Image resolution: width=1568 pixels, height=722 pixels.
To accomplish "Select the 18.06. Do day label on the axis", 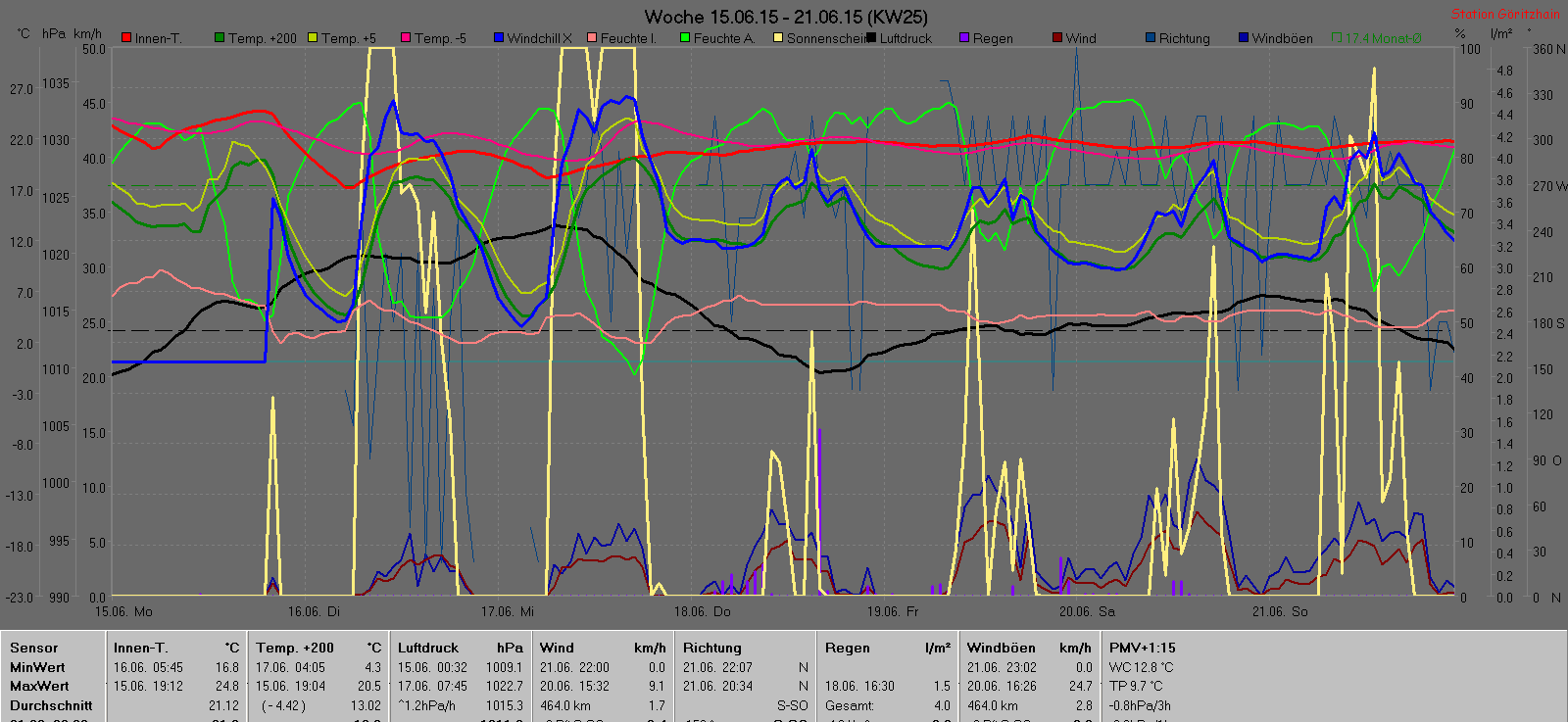I will pos(702,611).
